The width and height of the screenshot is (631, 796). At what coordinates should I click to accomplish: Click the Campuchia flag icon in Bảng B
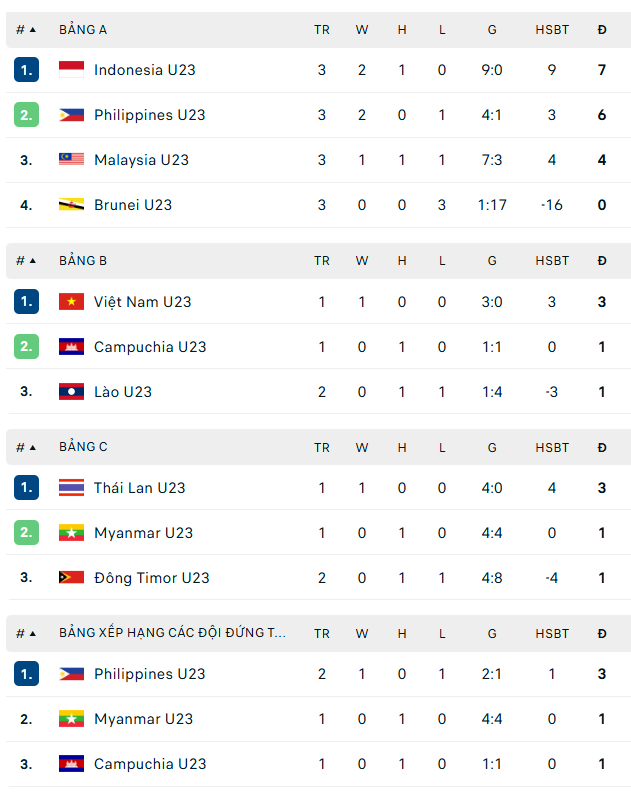[71, 347]
